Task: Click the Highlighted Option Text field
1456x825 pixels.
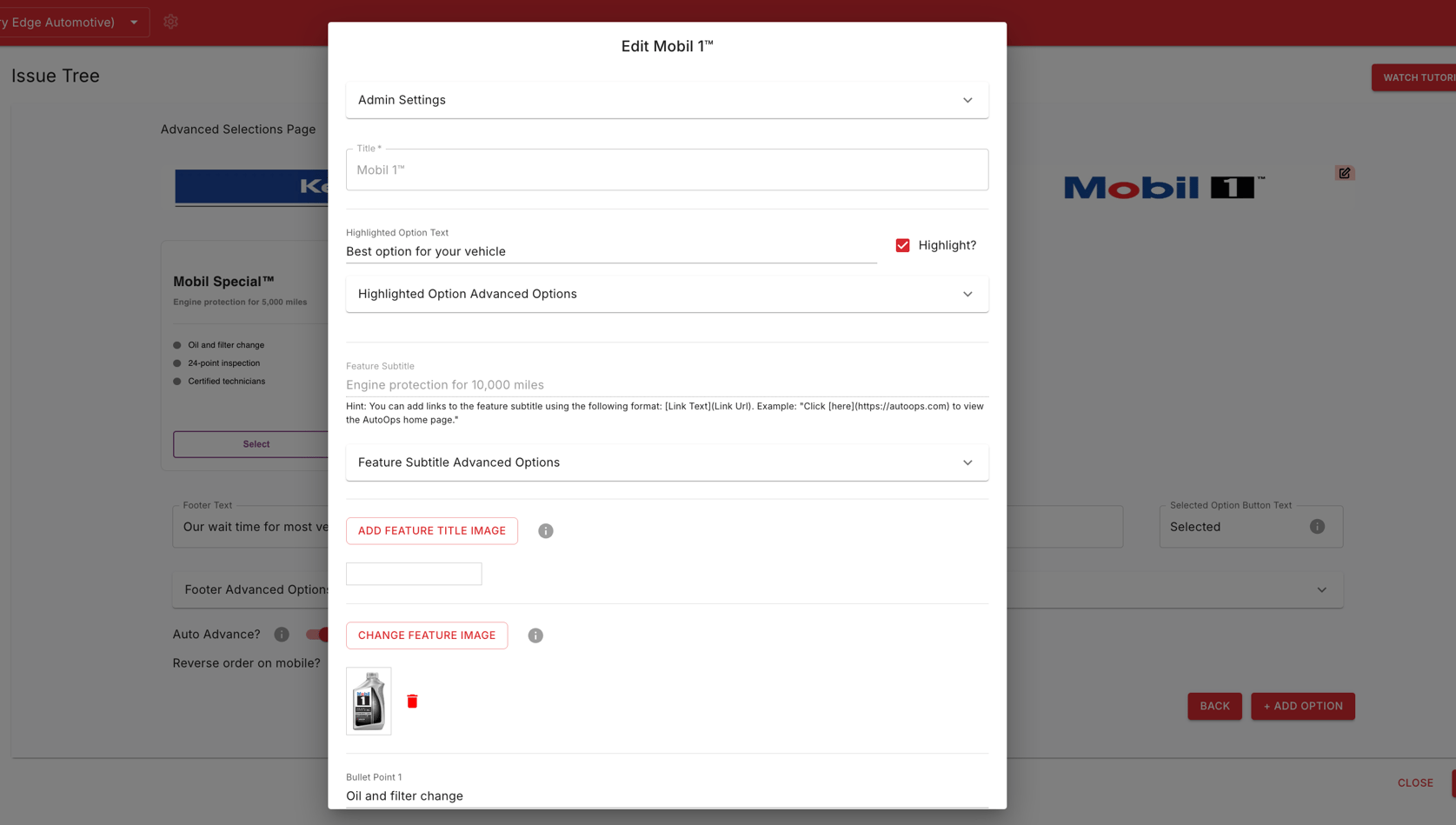Action: pyautogui.click(x=611, y=251)
